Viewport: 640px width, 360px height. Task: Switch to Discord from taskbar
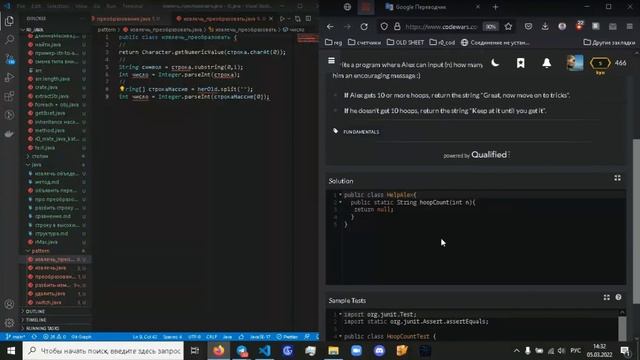379,351
